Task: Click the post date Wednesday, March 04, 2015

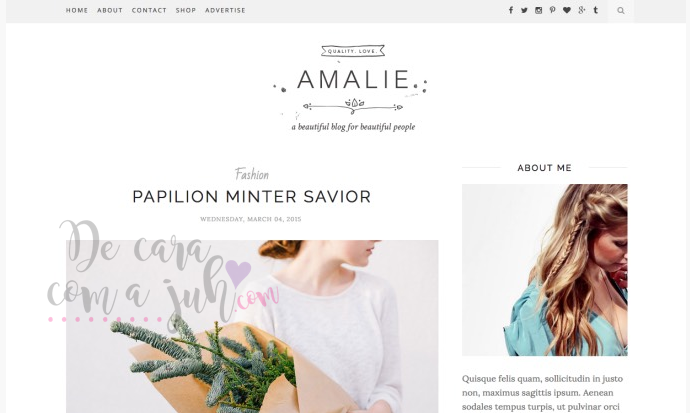Action: click(x=251, y=219)
